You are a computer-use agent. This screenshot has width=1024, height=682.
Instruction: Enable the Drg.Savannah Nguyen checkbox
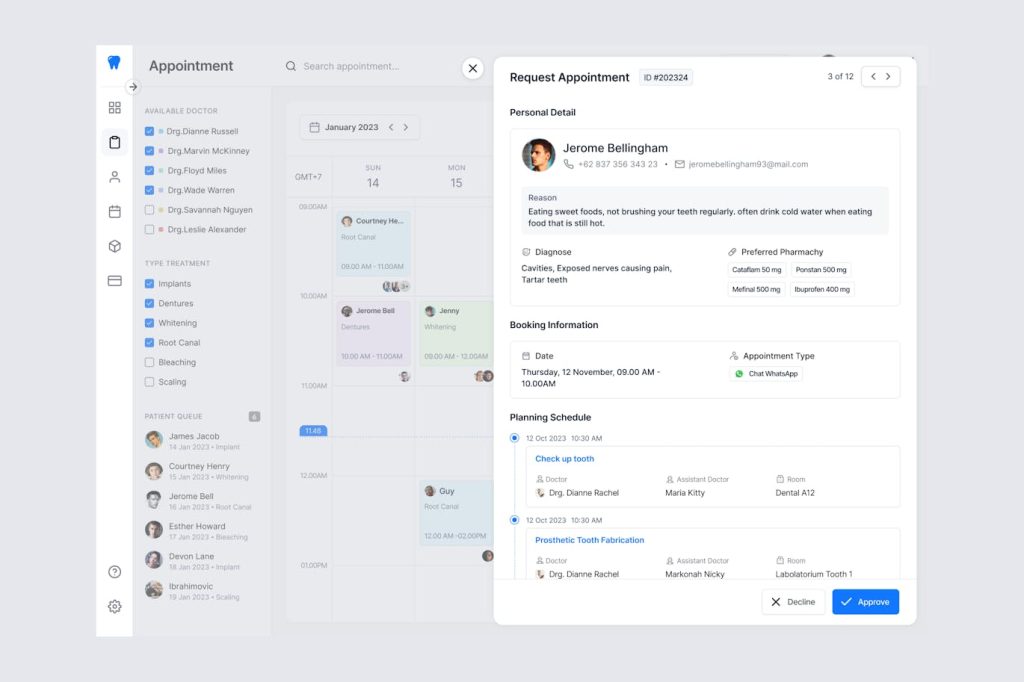150,210
